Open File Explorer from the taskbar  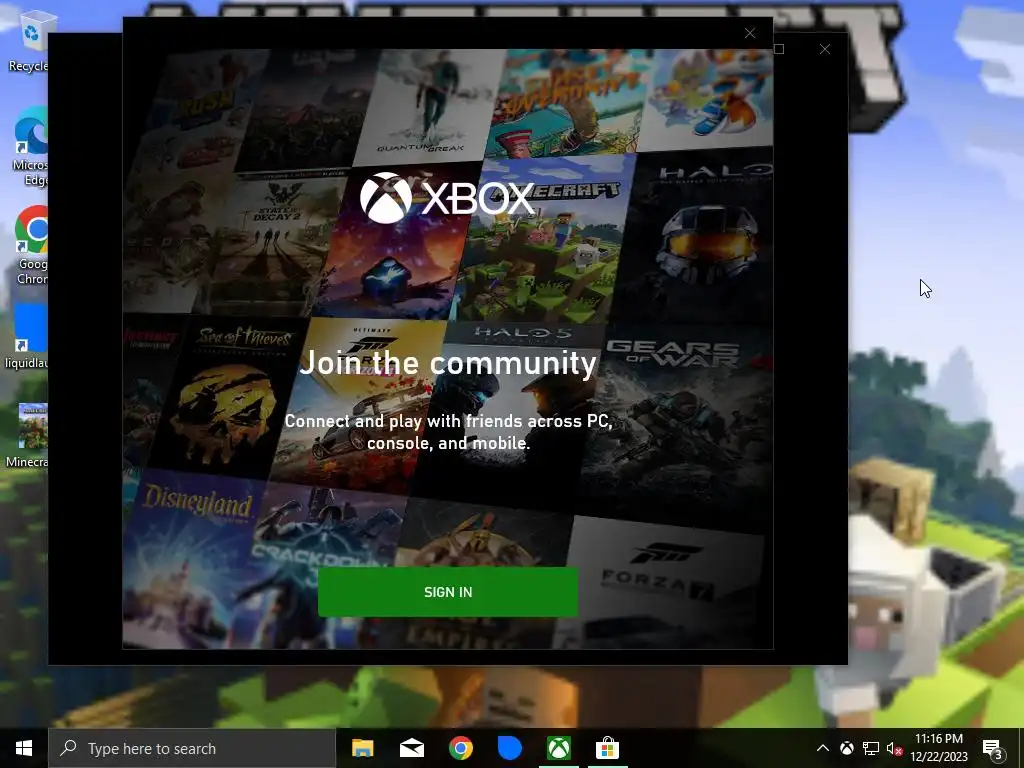point(362,748)
